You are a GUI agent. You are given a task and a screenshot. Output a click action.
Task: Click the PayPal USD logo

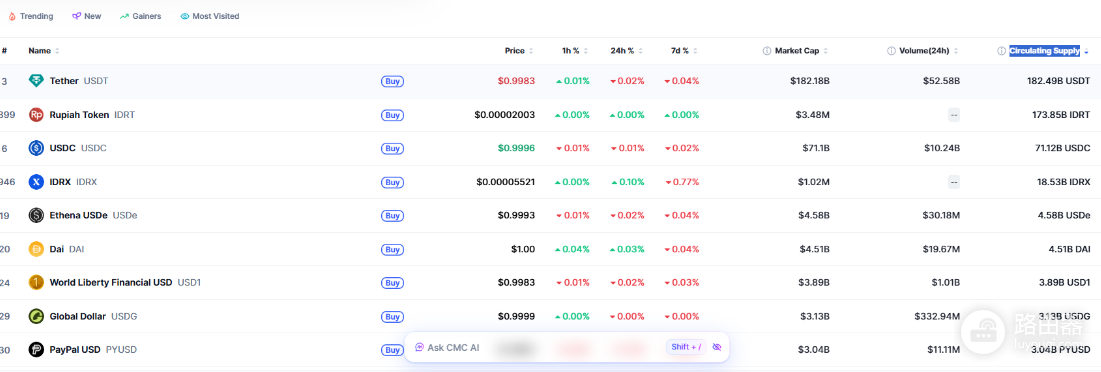point(36,349)
